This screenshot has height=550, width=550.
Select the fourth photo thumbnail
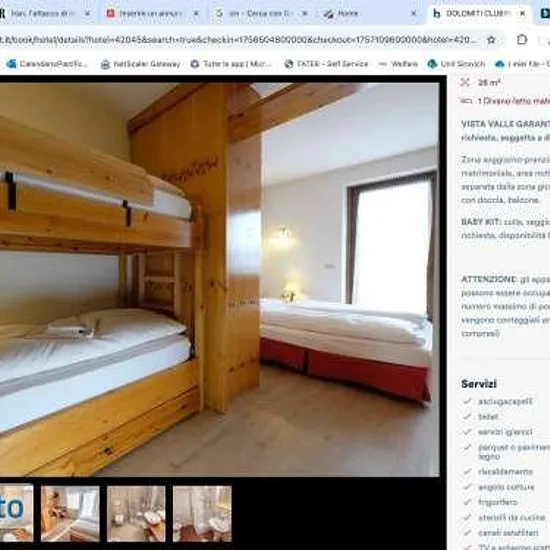[x=202, y=514]
